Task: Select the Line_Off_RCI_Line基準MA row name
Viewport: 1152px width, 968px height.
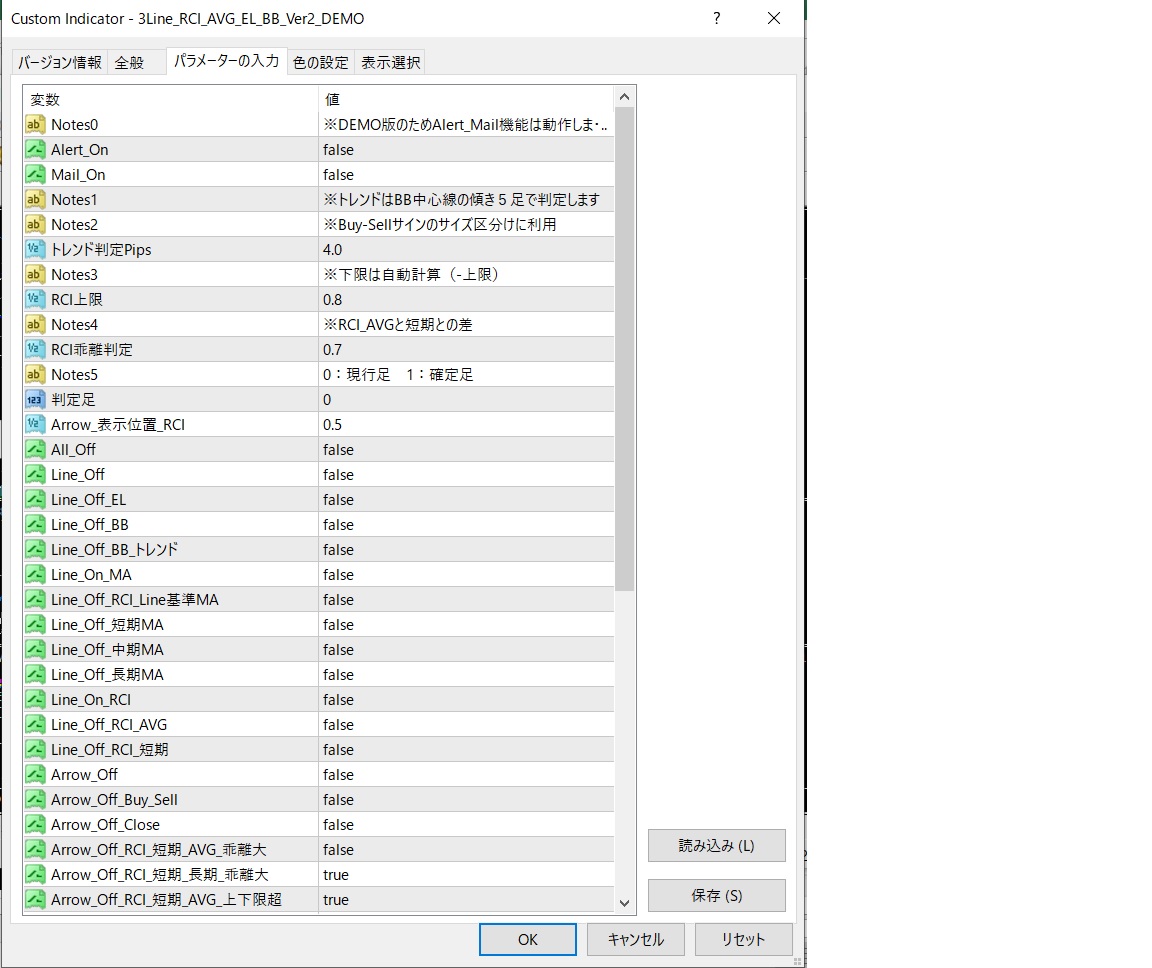Action: click(134, 599)
